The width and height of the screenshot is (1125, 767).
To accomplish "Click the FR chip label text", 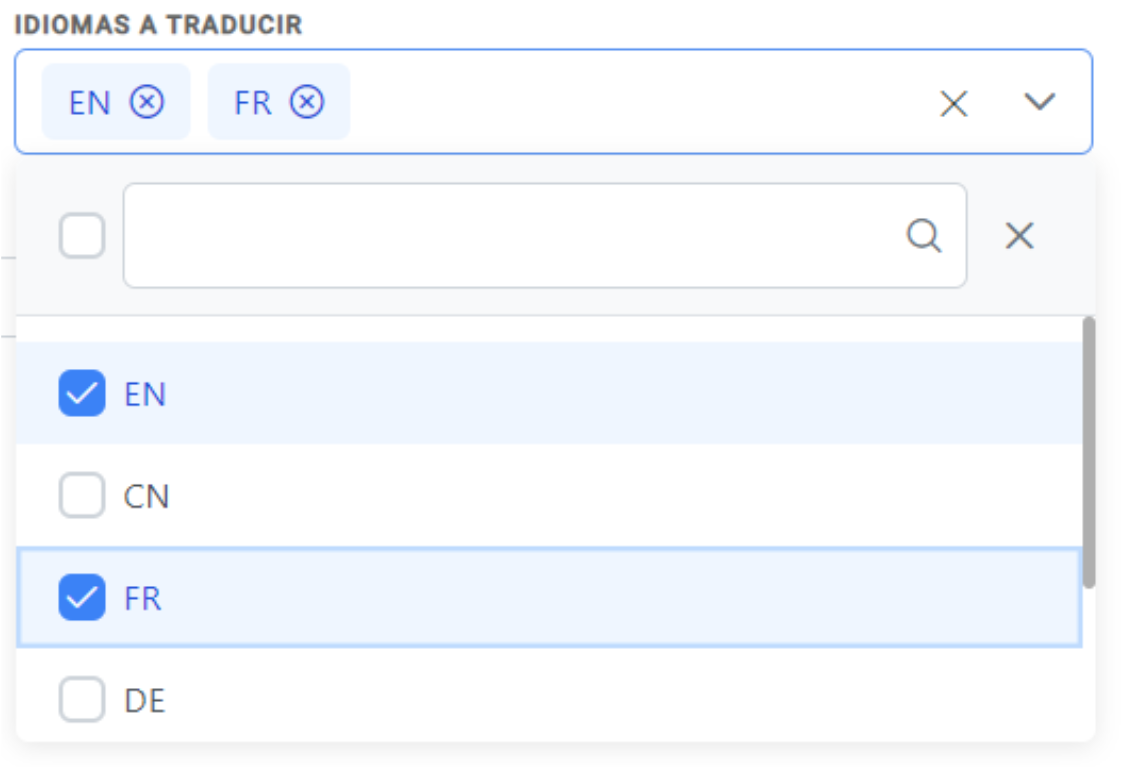I will (253, 103).
